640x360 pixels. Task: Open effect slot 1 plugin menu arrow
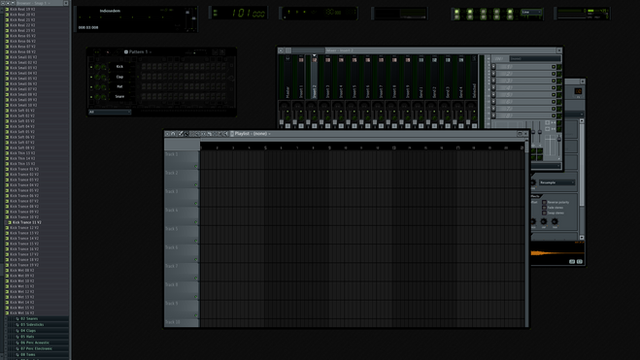493,67
